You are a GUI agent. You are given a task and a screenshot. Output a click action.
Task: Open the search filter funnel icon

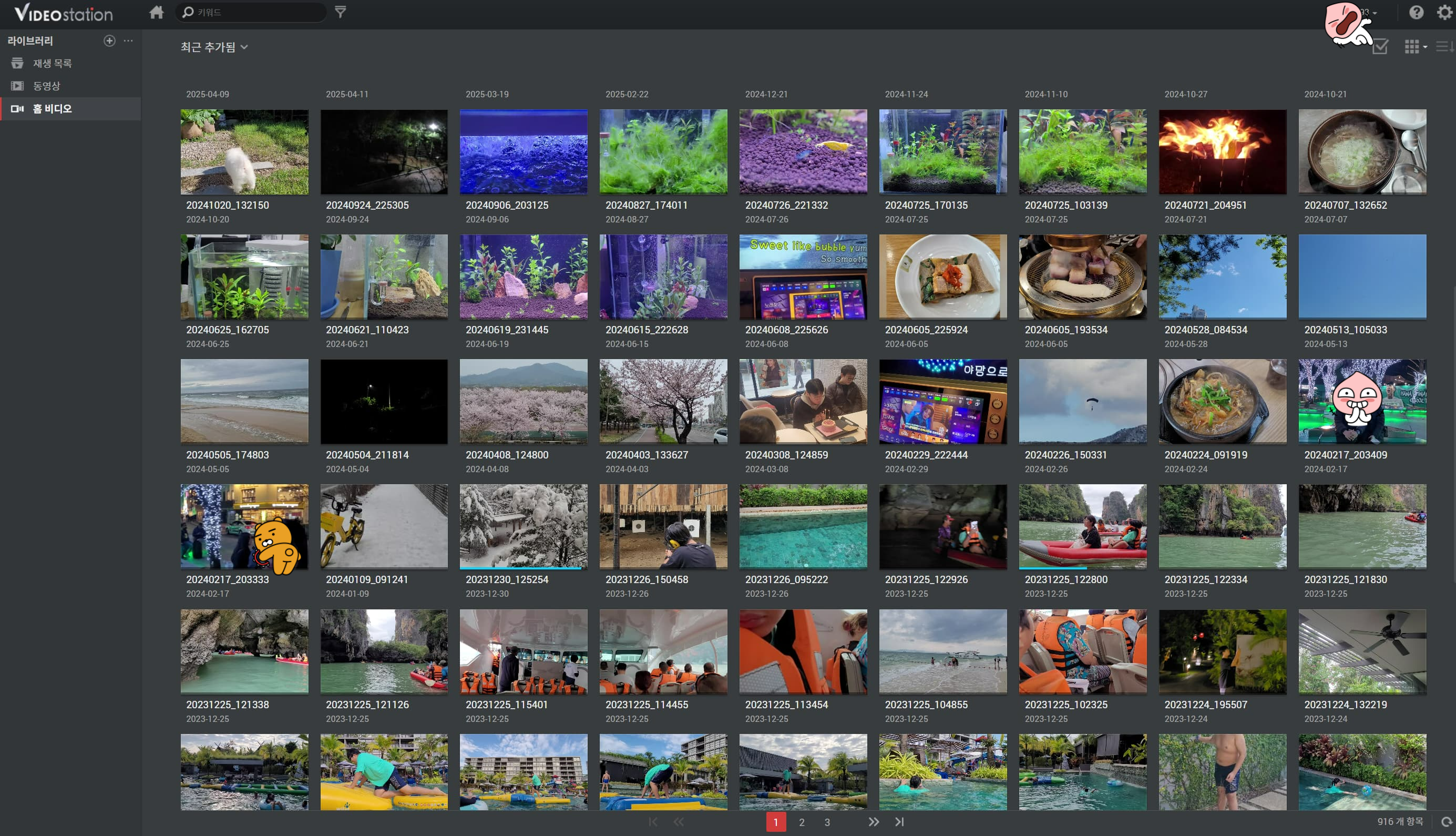(x=340, y=12)
